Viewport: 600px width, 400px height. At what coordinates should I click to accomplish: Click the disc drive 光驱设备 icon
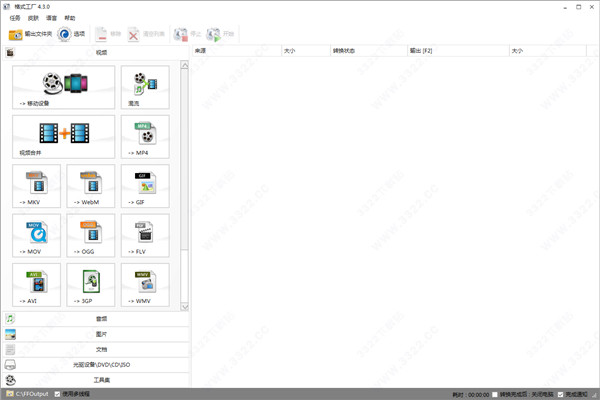point(10,365)
